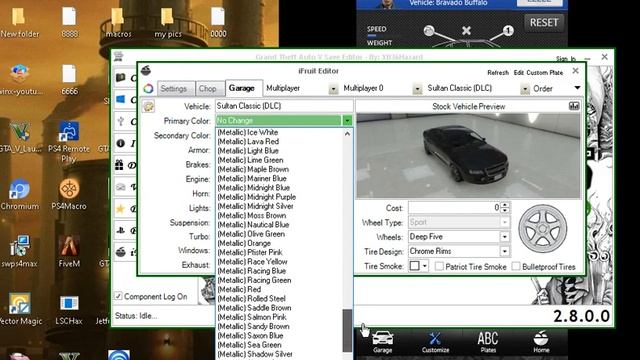Open the Tire Design Chrome Rims dropdown

[504, 251]
